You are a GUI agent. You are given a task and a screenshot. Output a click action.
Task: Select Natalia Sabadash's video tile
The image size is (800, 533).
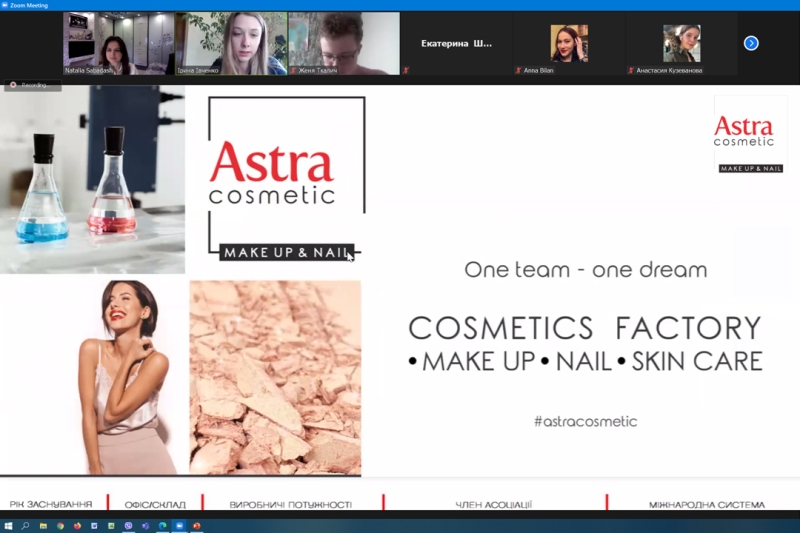coord(118,44)
